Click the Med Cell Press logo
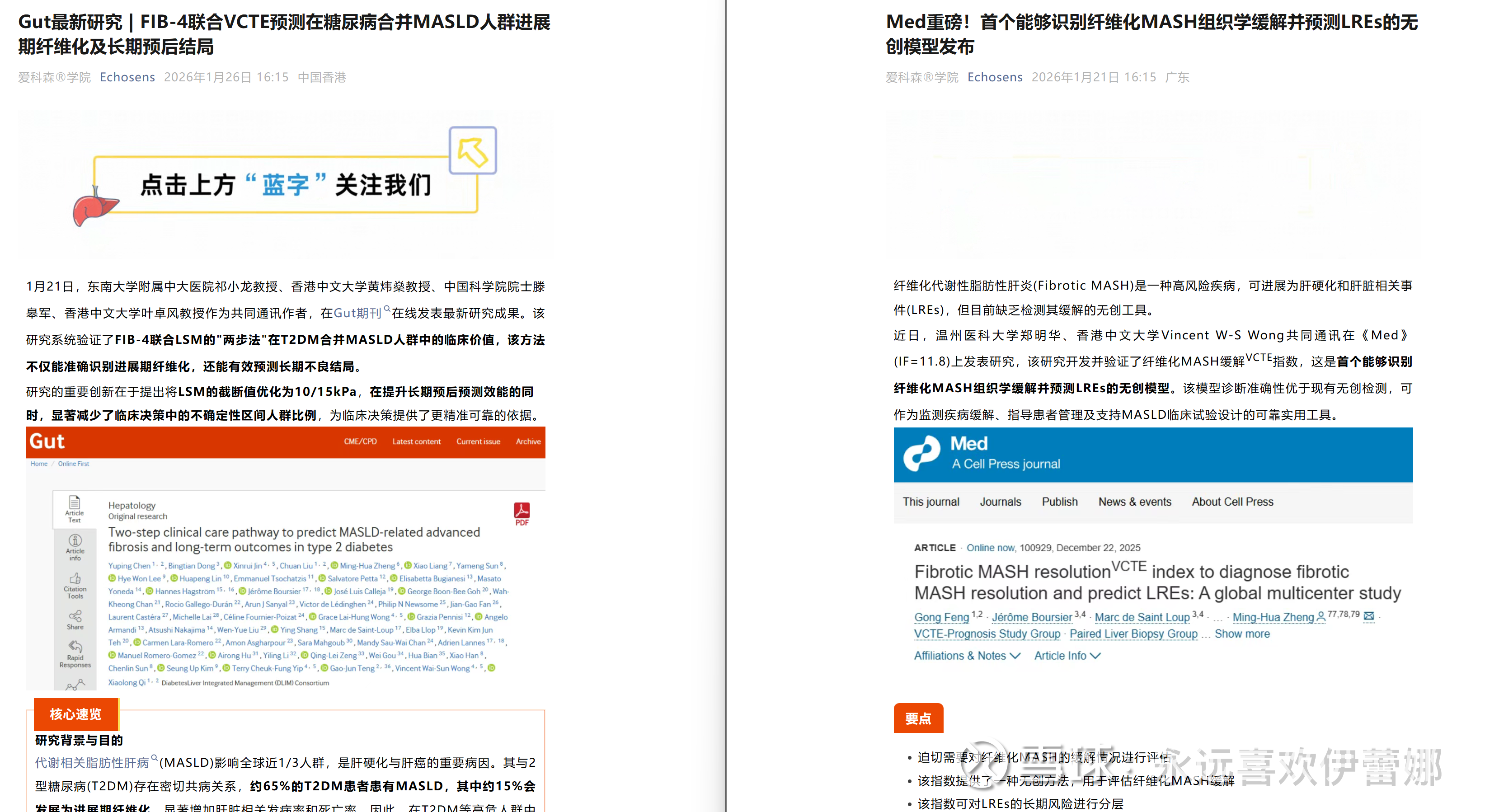 click(x=922, y=454)
